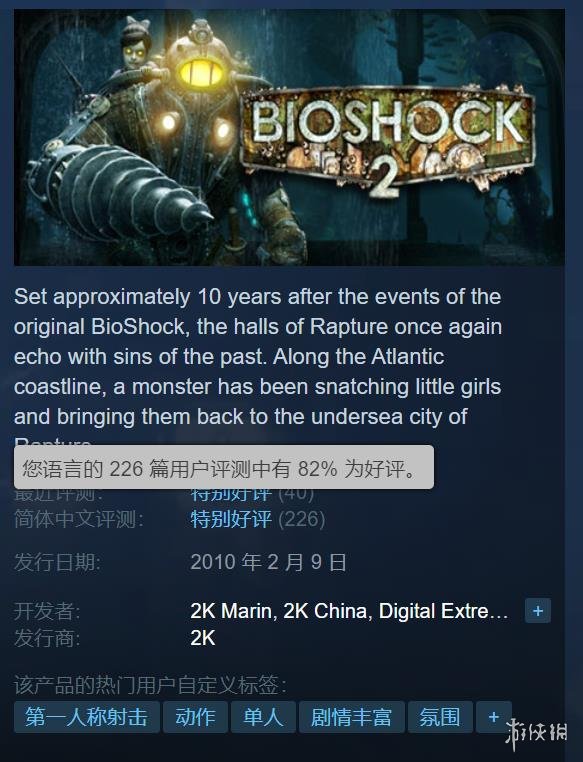Viewport: 583px width, 762px height.
Task: Select the 动作 tag
Action: pyautogui.click(x=195, y=717)
